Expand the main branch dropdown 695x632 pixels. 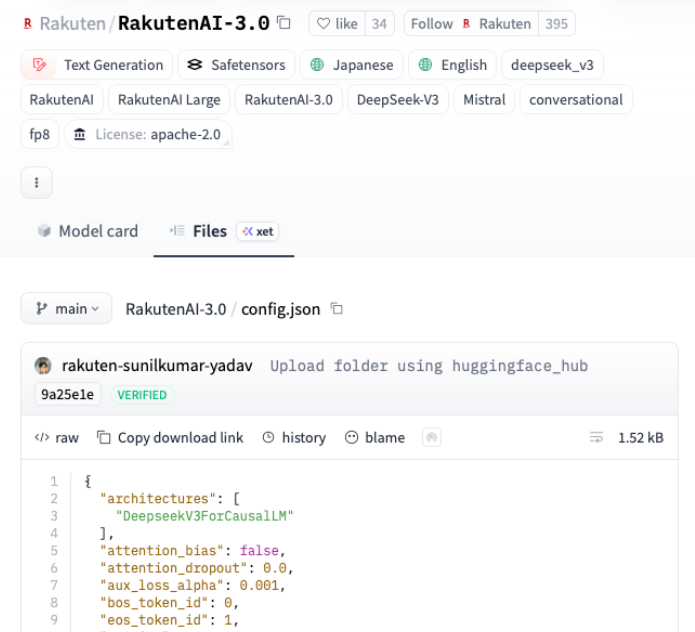pyautogui.click(x=67, y=309)
